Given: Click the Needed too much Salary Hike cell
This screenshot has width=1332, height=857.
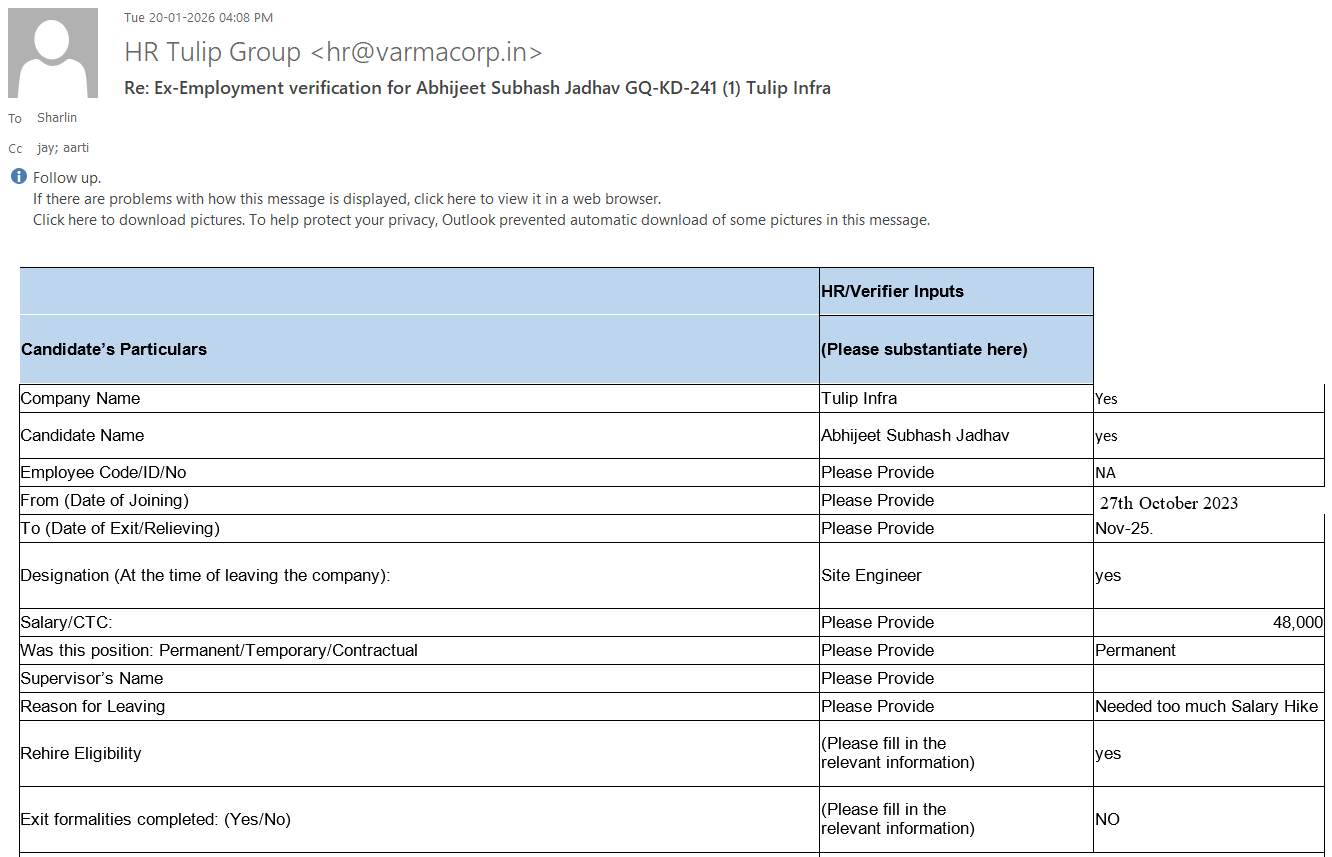Looking at the screenshot, I should click(x=1206, y=706).
